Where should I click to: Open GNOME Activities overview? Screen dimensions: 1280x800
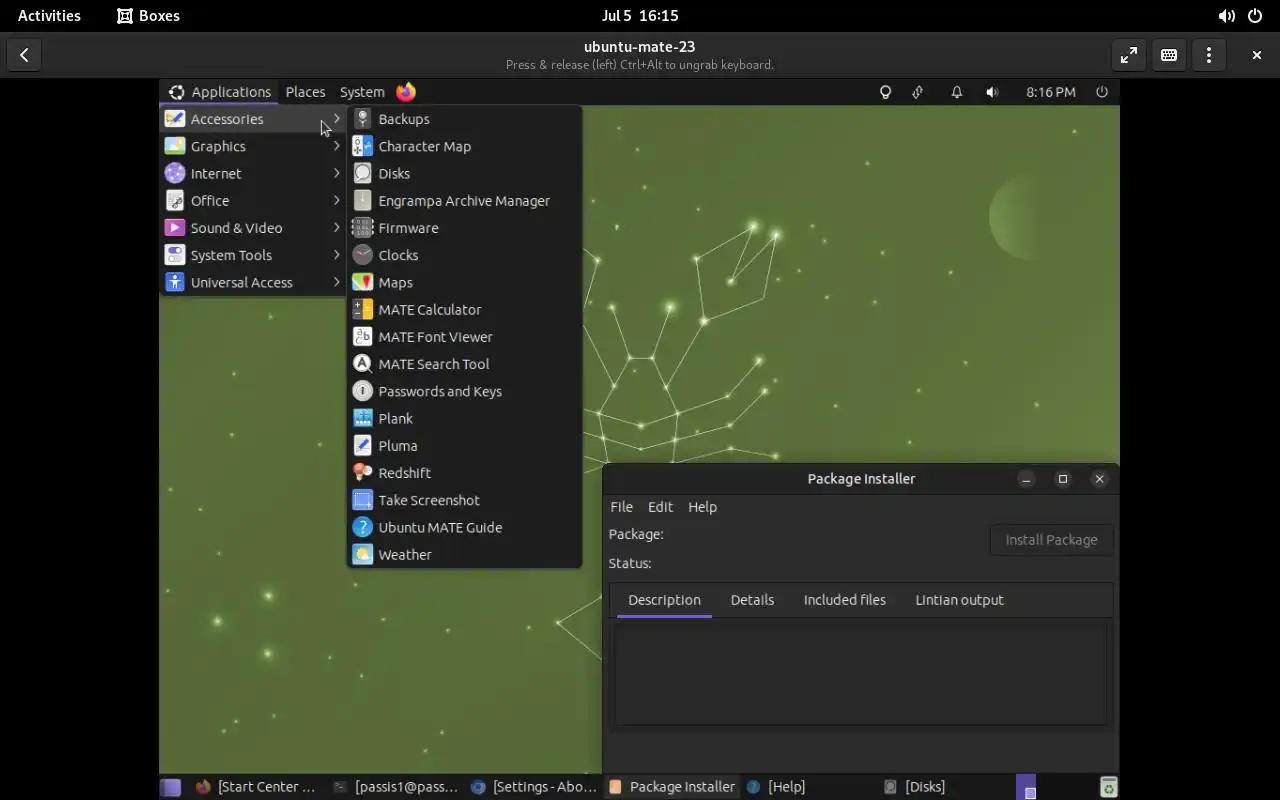(49, 16)
